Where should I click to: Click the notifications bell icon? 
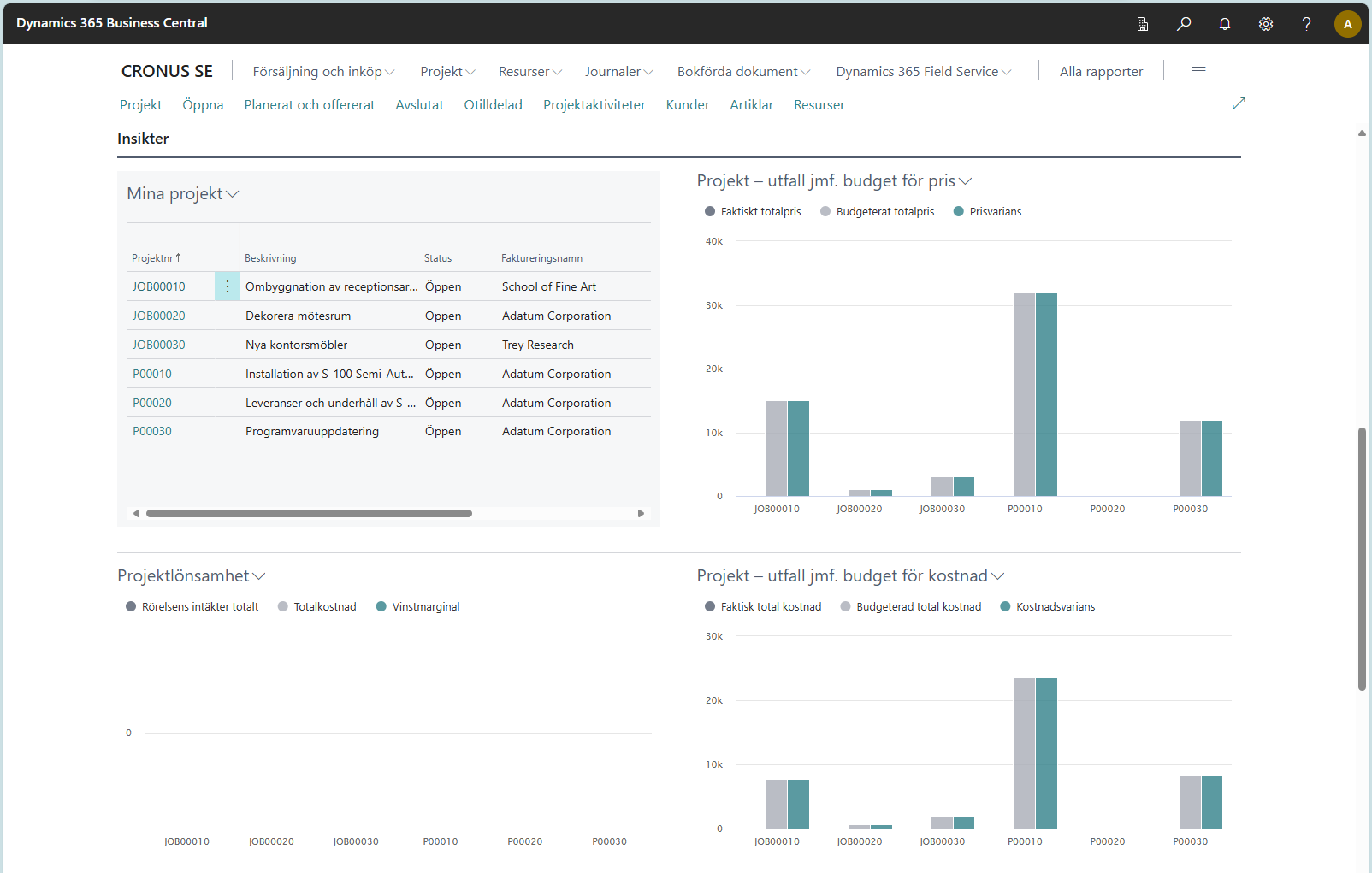[1225, 24]
